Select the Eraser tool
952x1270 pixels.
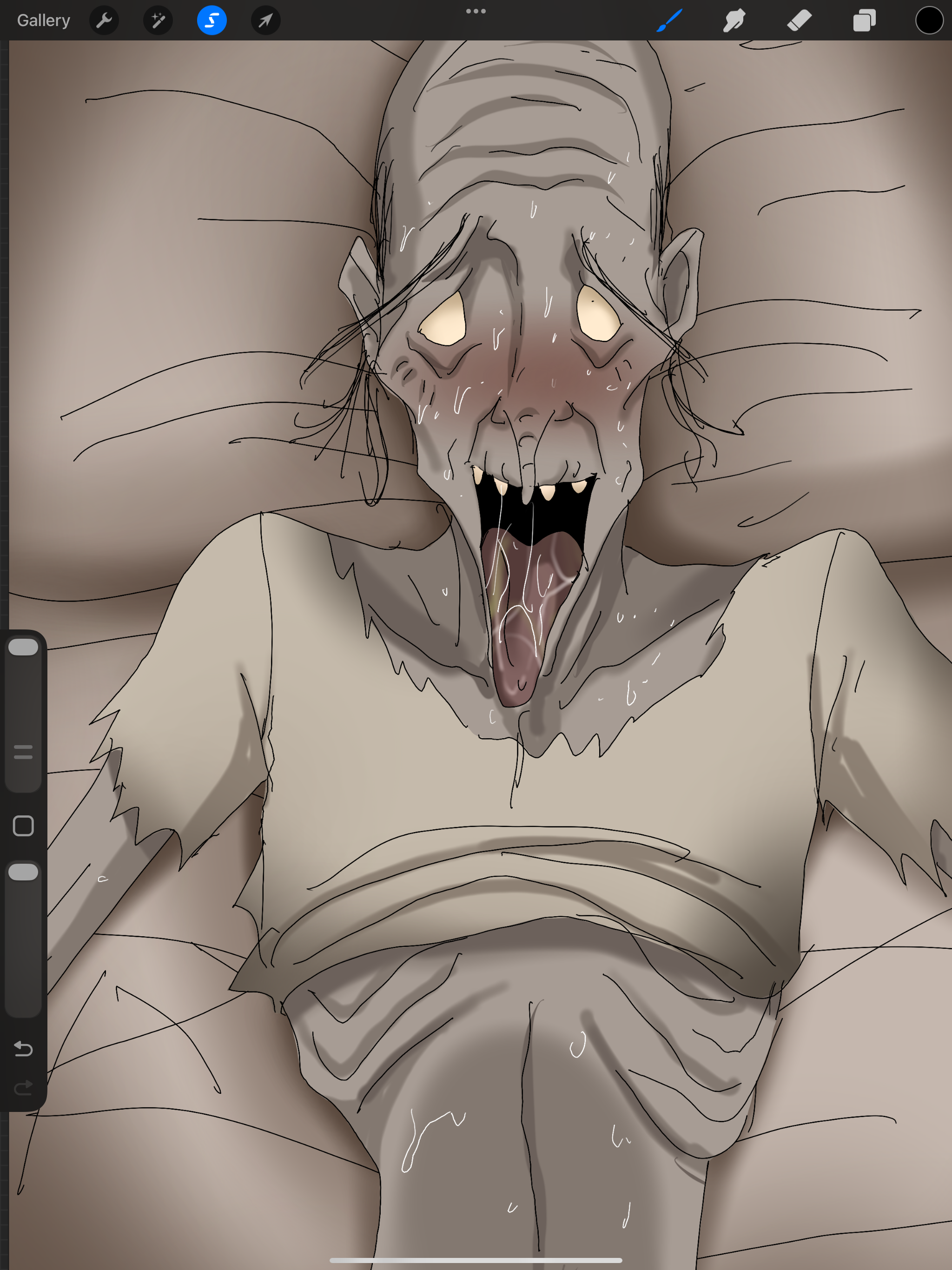coord(799,20)
